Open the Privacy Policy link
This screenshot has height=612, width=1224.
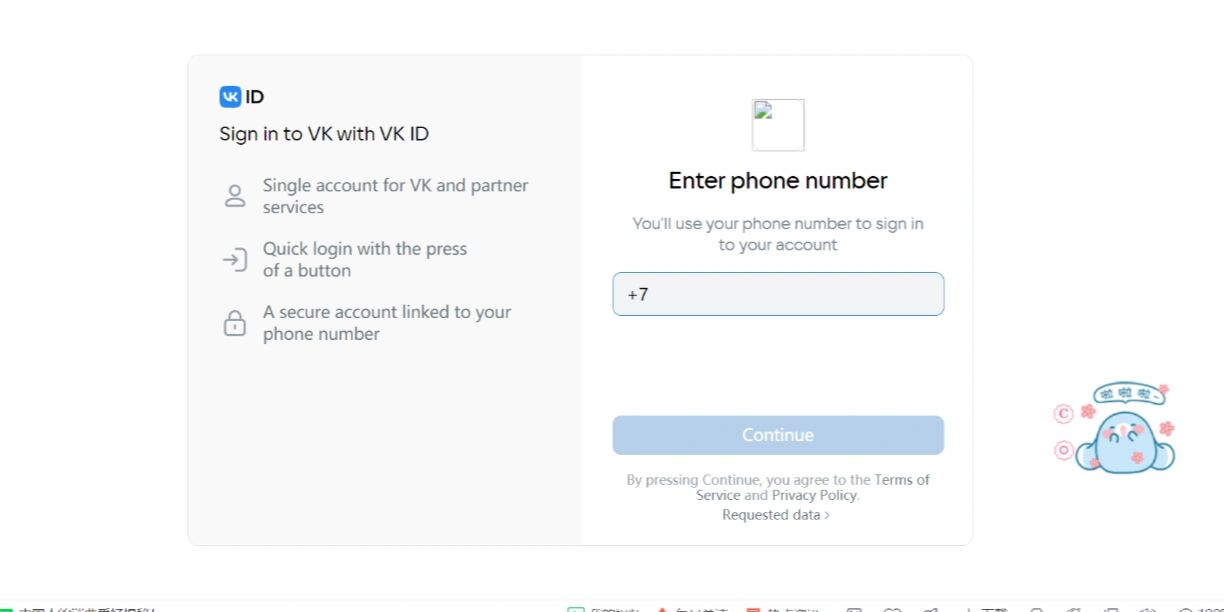click(x=814, y=495)
